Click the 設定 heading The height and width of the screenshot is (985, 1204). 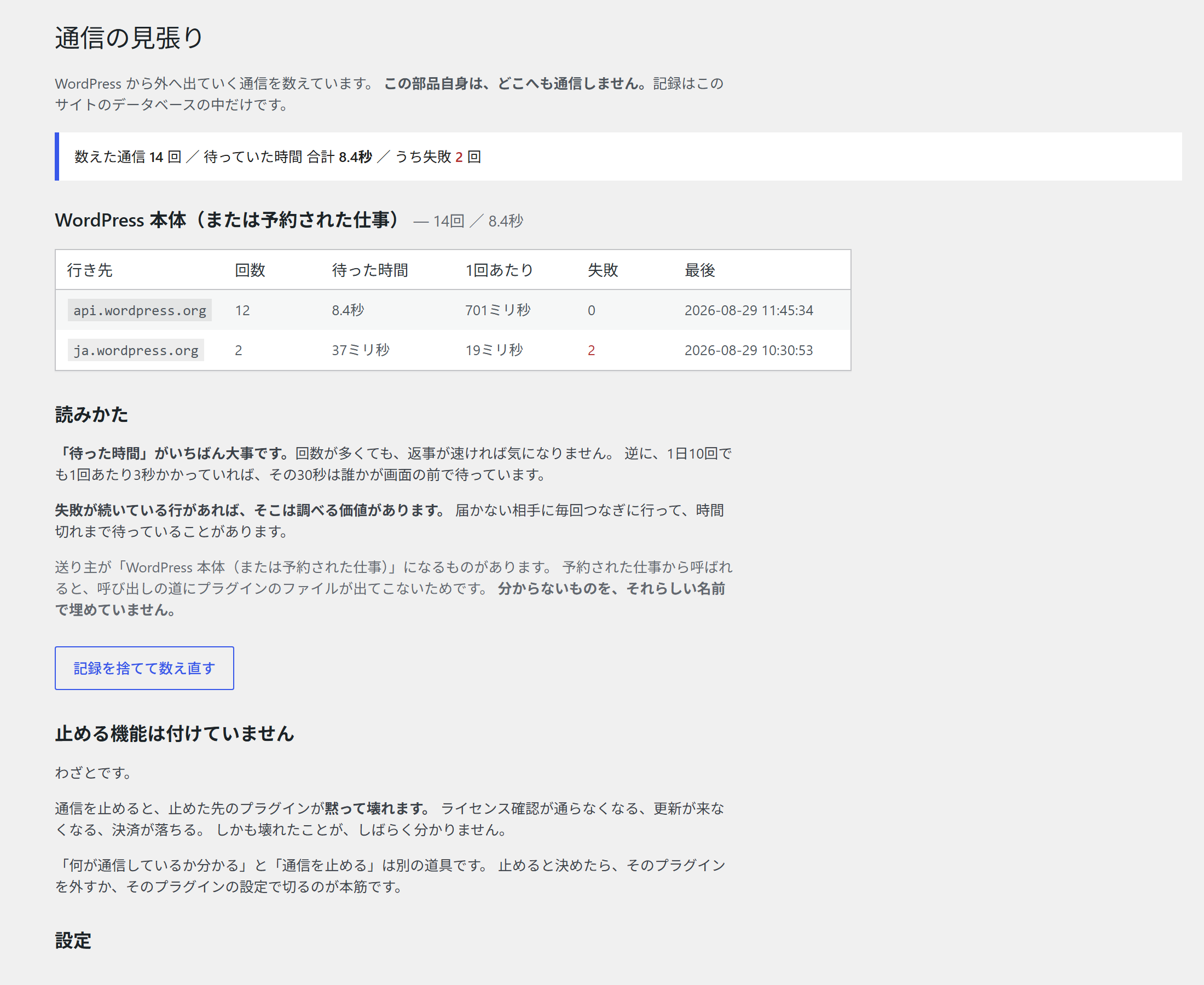tap(73, 940)
